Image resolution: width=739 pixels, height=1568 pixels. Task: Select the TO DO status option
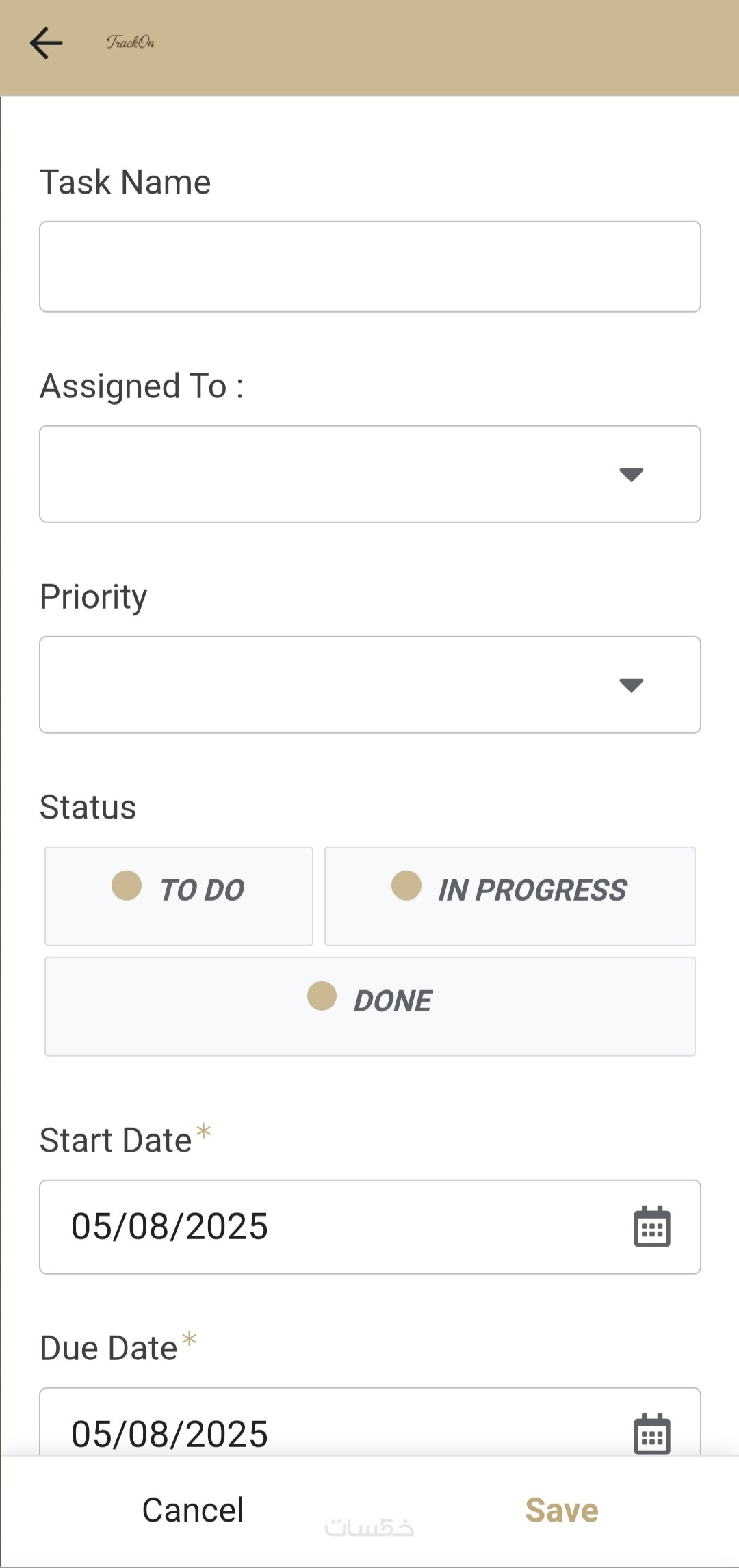pyautogui.click(x=179, y=896)
